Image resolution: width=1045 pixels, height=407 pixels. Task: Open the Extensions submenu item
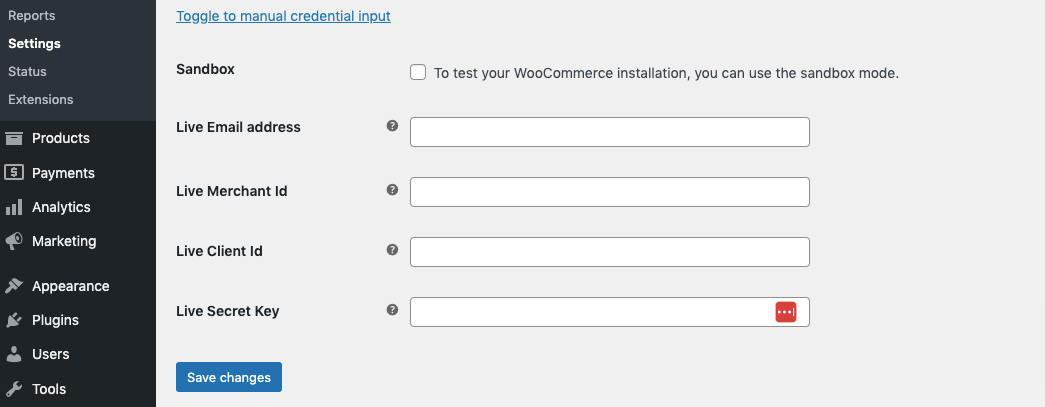[41, 99]
